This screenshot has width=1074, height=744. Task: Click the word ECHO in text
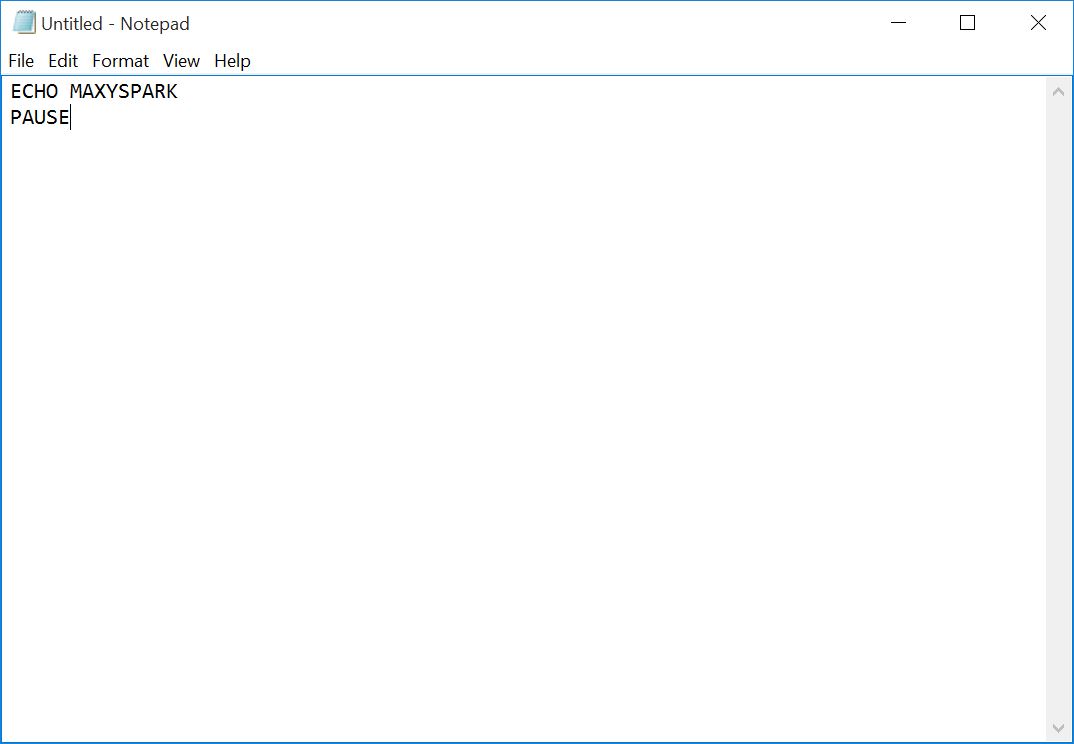[34, 91]
